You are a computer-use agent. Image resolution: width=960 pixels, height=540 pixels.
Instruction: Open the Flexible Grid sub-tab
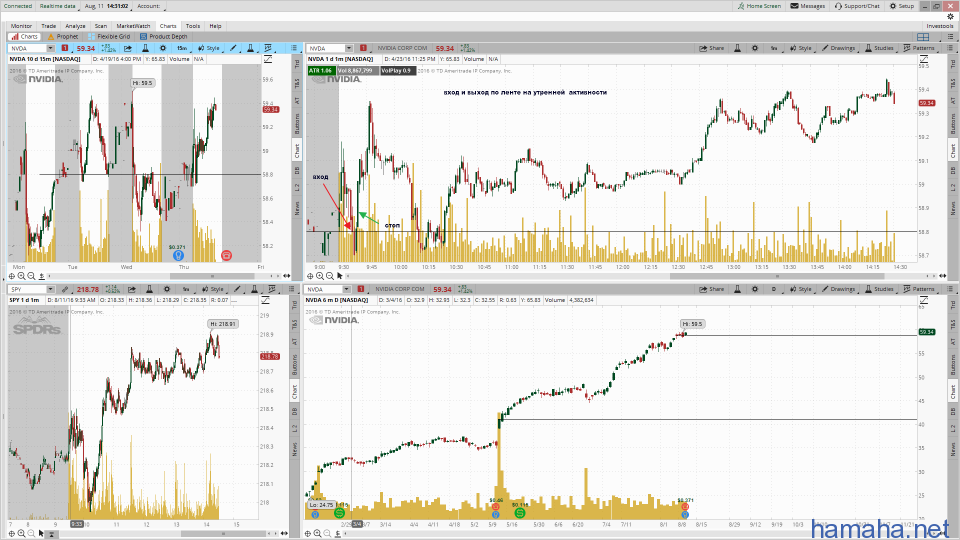pos(108,37)
